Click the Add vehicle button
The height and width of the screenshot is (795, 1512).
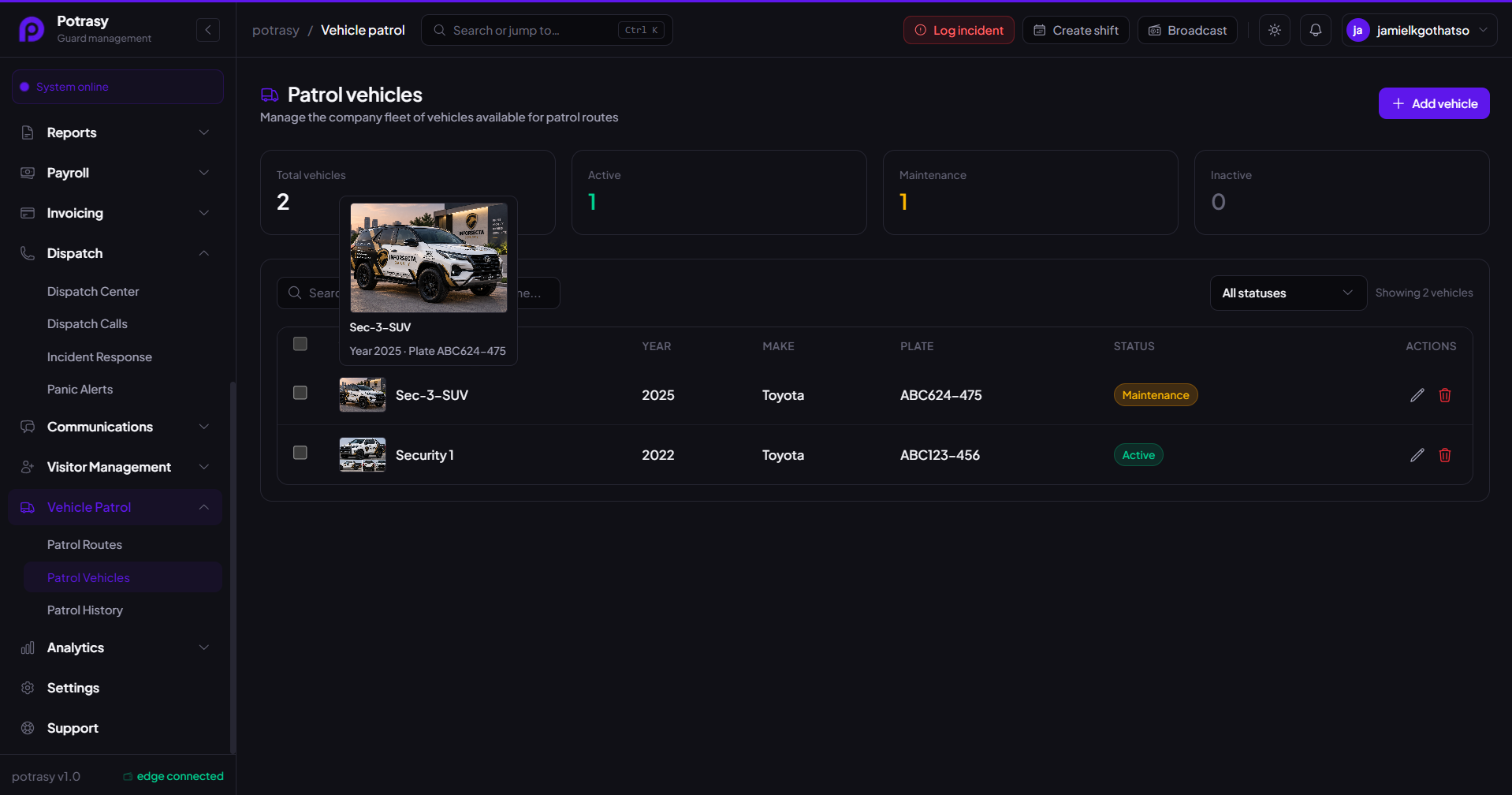[x=1434, y=103]
